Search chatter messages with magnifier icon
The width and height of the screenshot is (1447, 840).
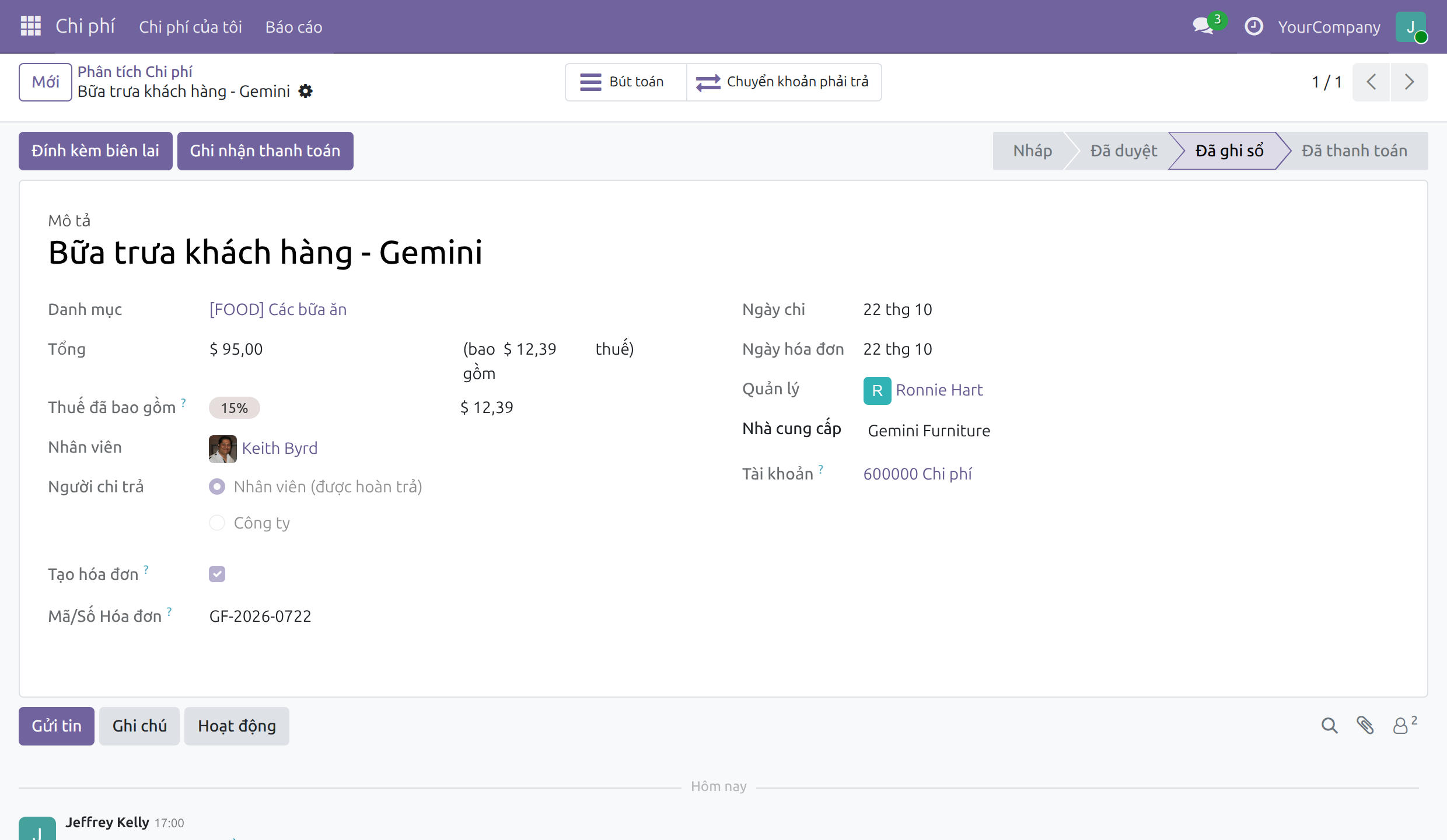[x=1329, y=725]
